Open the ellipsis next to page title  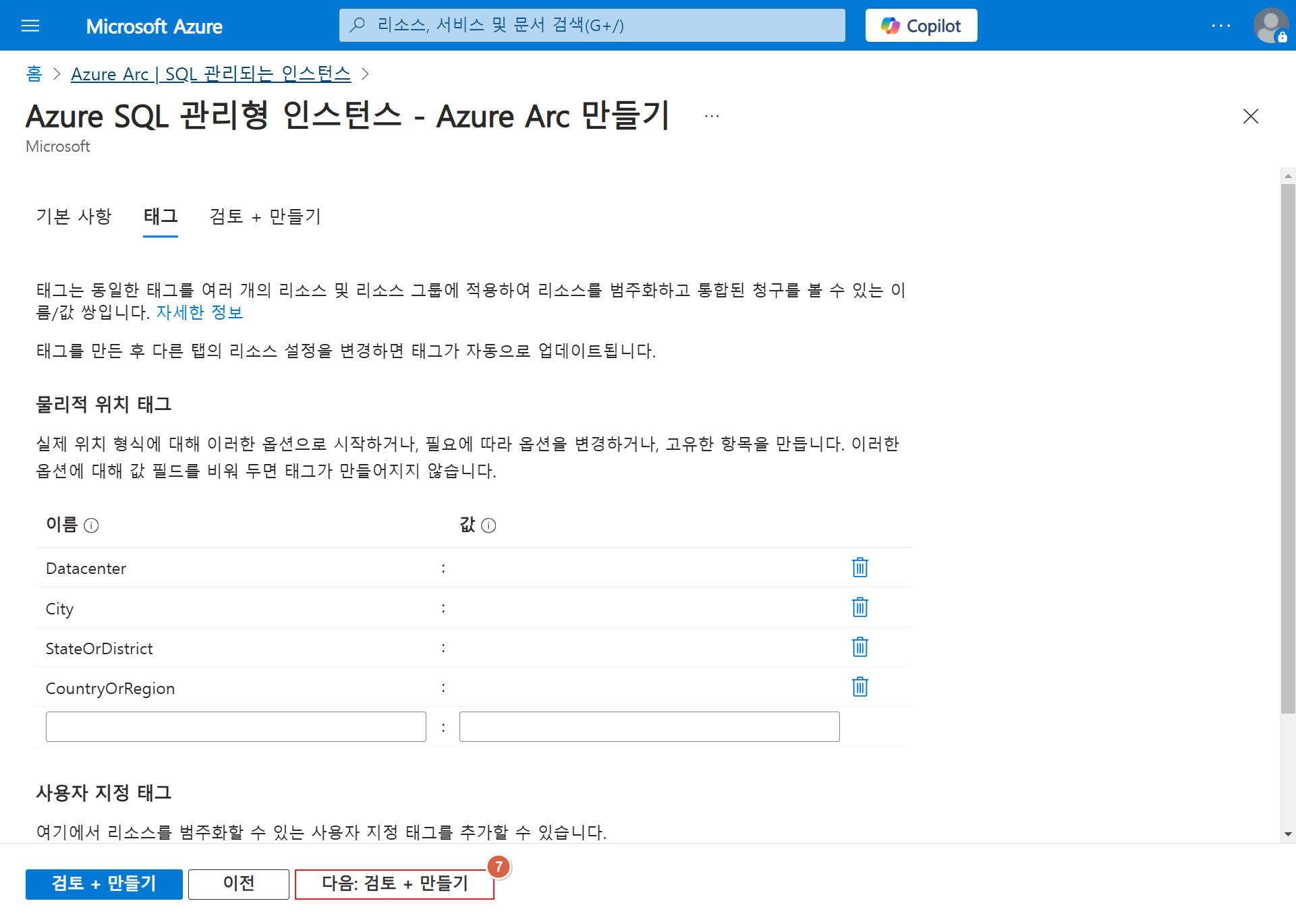point(712,116)
